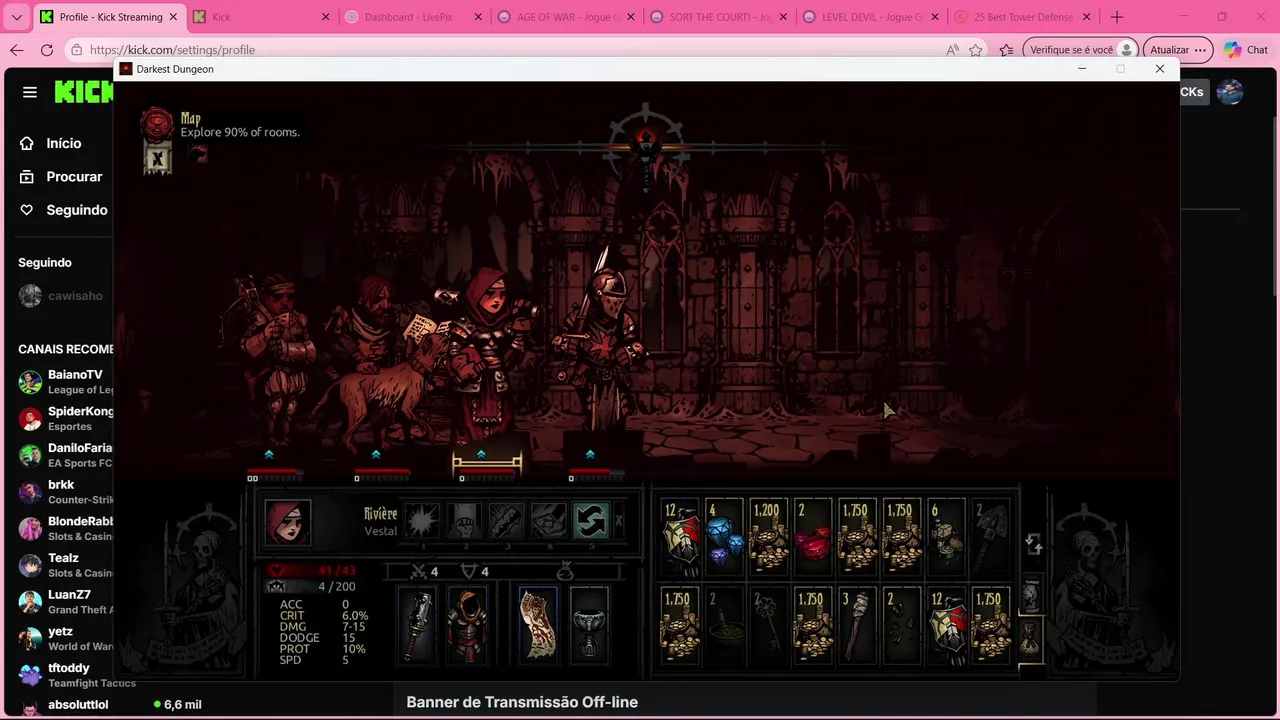1280x720 pixels.
Task: Select the third Vestal skill slot
Action: click(x=507, y=521)
